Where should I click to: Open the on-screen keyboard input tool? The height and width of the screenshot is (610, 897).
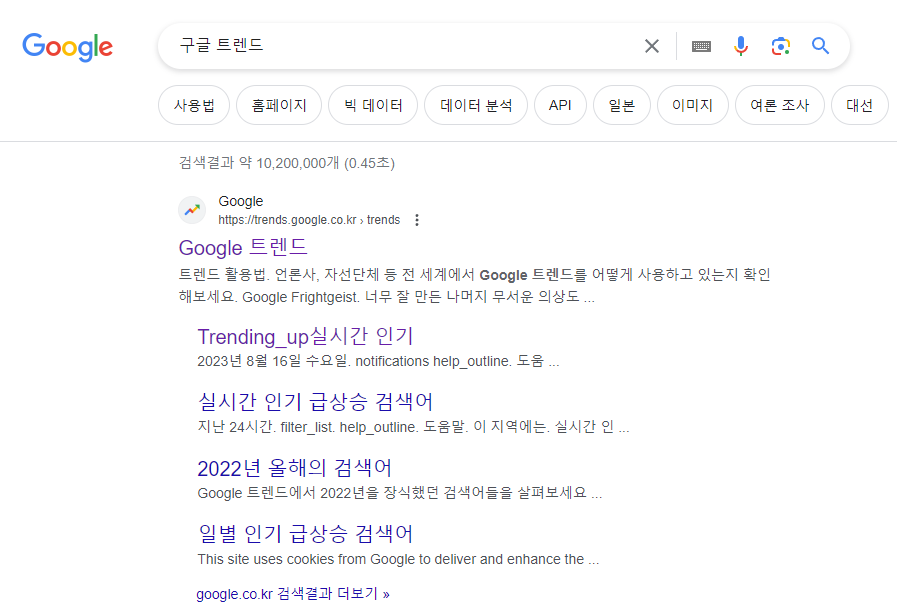pos(701,46)
